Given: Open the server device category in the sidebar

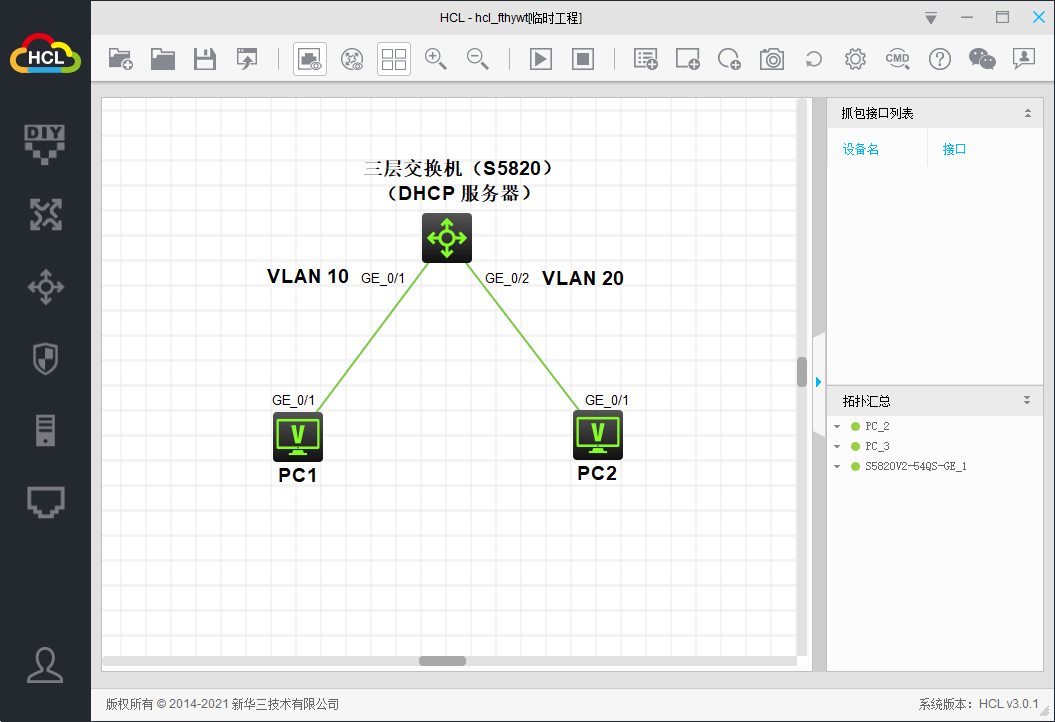Looking at the screenshot, I should (x=45, y=430).
